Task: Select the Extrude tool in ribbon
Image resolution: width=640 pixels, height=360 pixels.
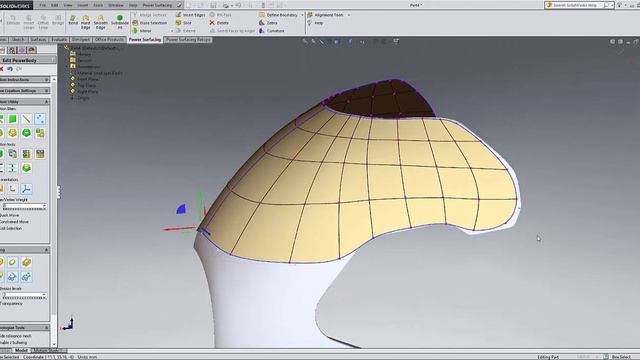Action: (13, 20)
